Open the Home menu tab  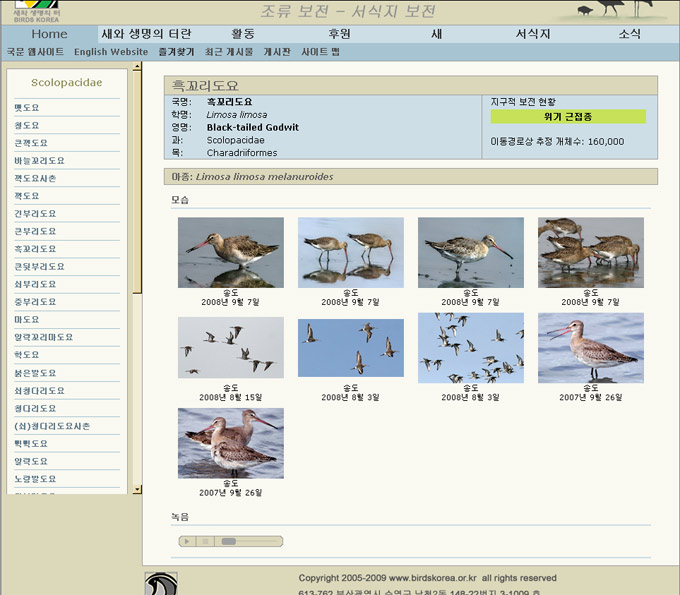(49, 34)
